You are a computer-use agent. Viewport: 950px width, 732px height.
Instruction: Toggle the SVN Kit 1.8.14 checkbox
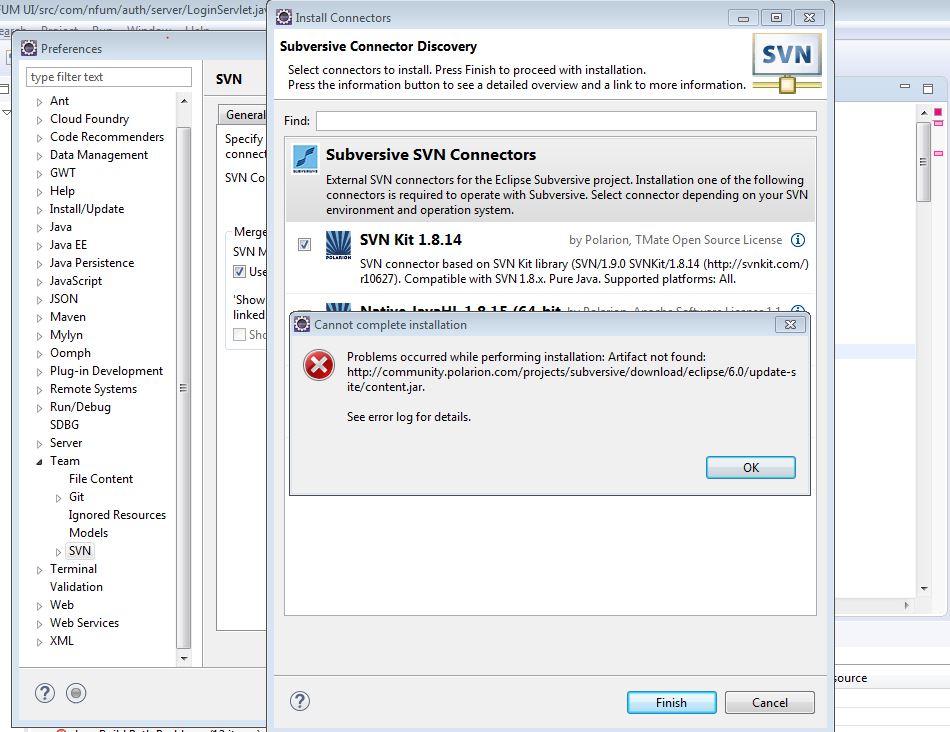click(x=304, y=244)
